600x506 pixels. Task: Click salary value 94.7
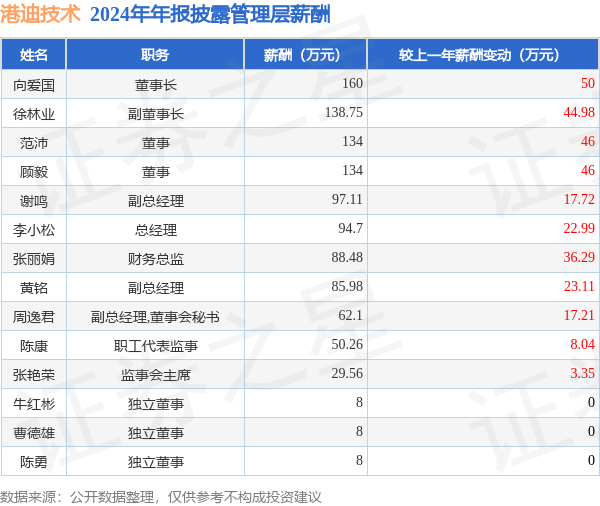click(350, 228)
